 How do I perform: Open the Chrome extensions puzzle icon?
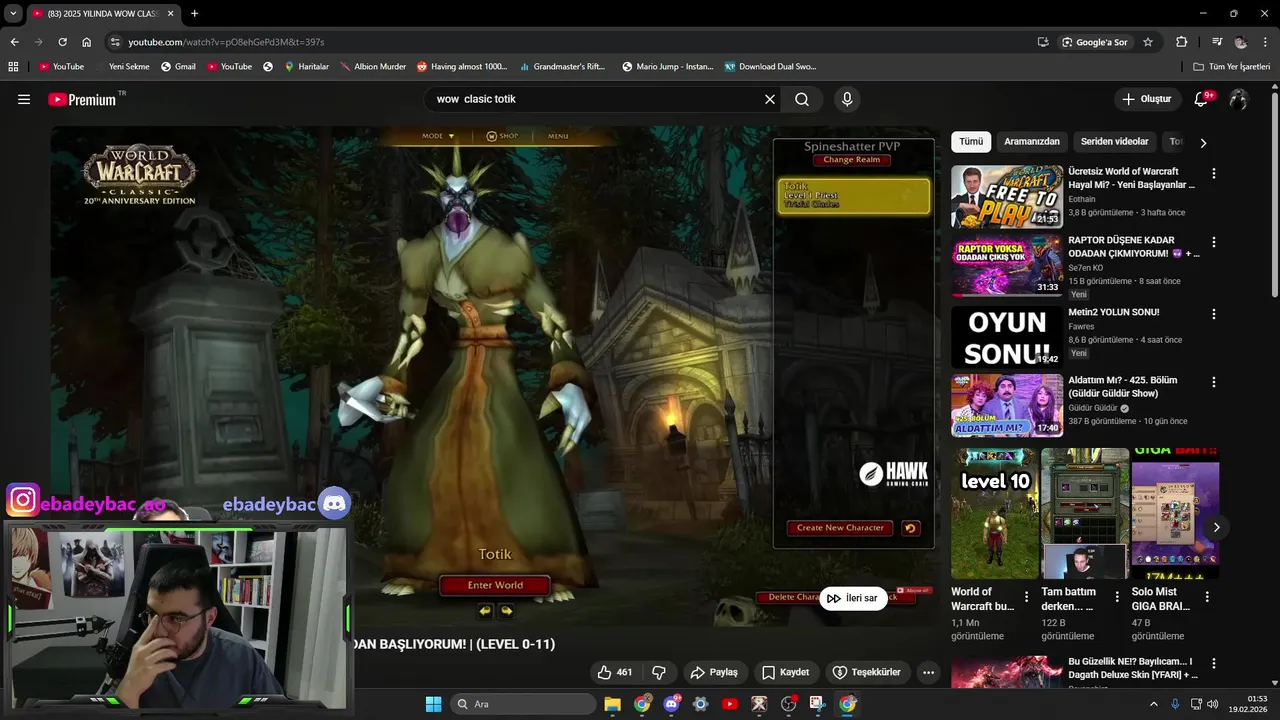click(1182, 42)
